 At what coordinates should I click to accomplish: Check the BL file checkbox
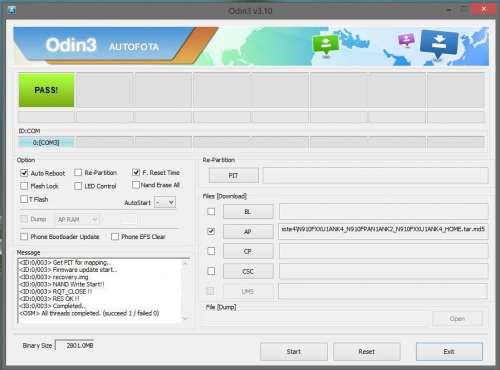[x=211, y=211]
